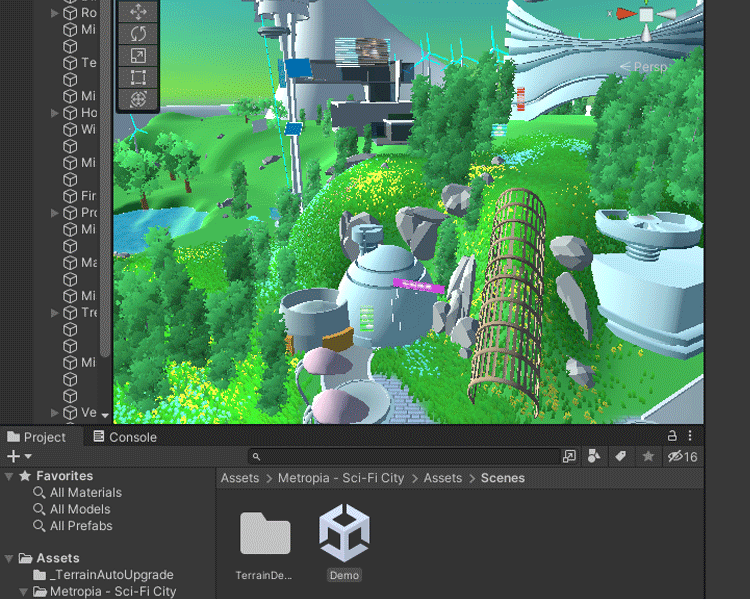Click the gray right-side cone of scene gizmo

tap(666, 15)
